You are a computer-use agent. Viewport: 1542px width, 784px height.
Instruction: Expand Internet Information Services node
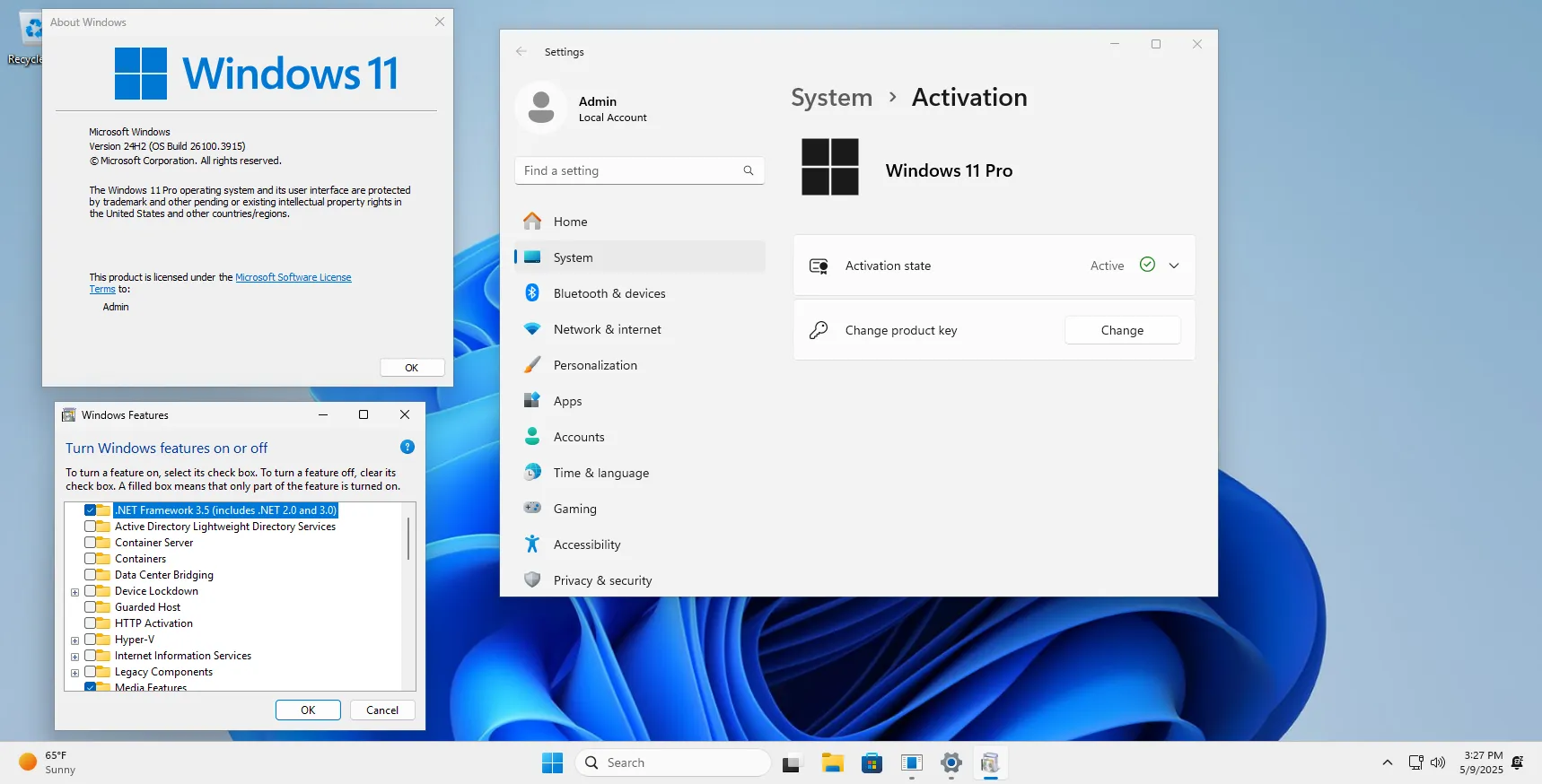coord(75,657)
